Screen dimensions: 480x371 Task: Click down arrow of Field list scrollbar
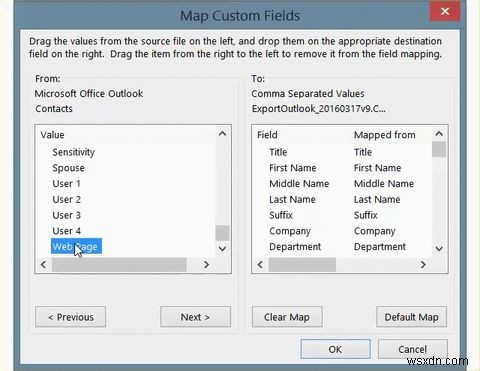(x=439, y=248)
